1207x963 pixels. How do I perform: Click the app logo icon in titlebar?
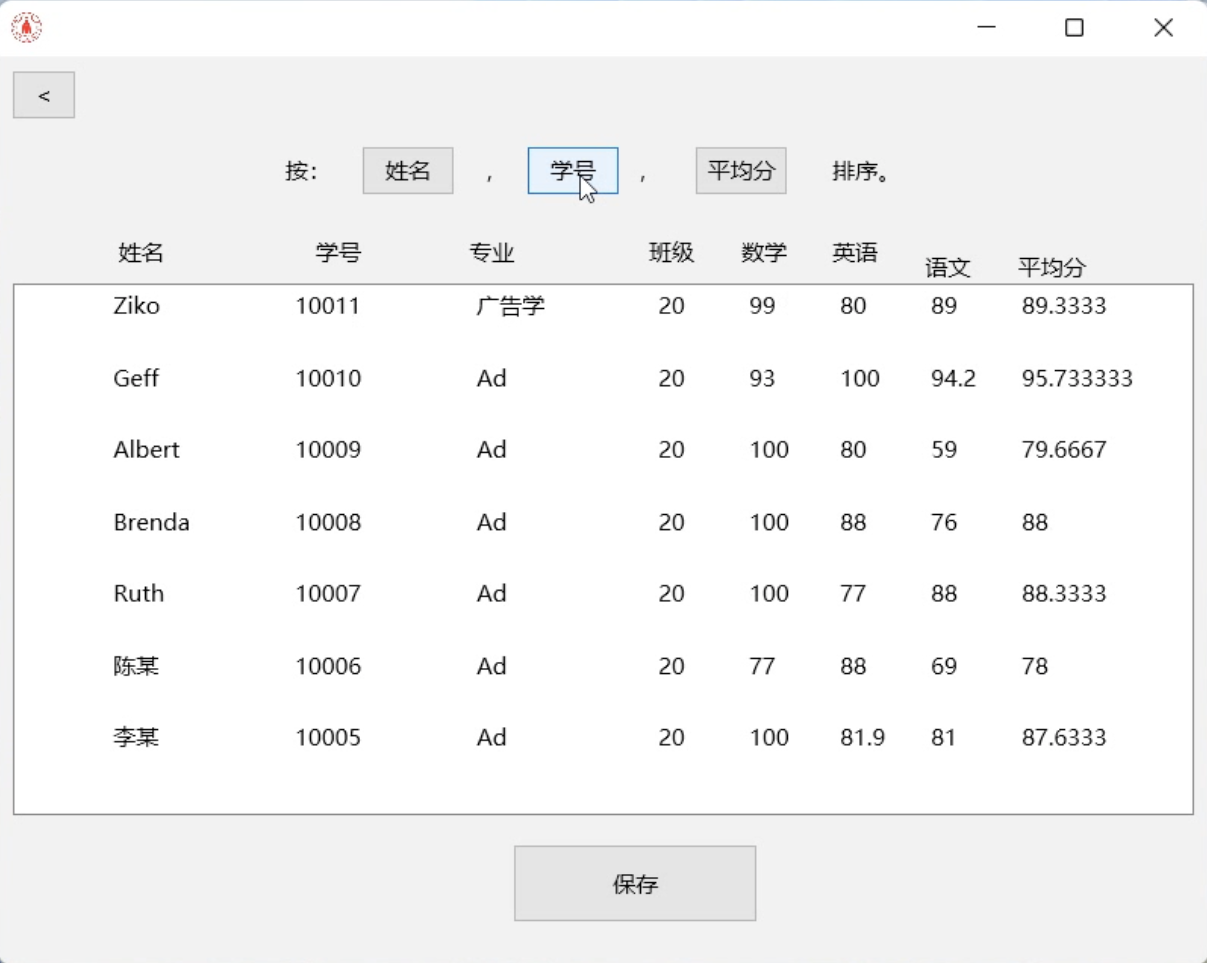click(x=26, y=26)
